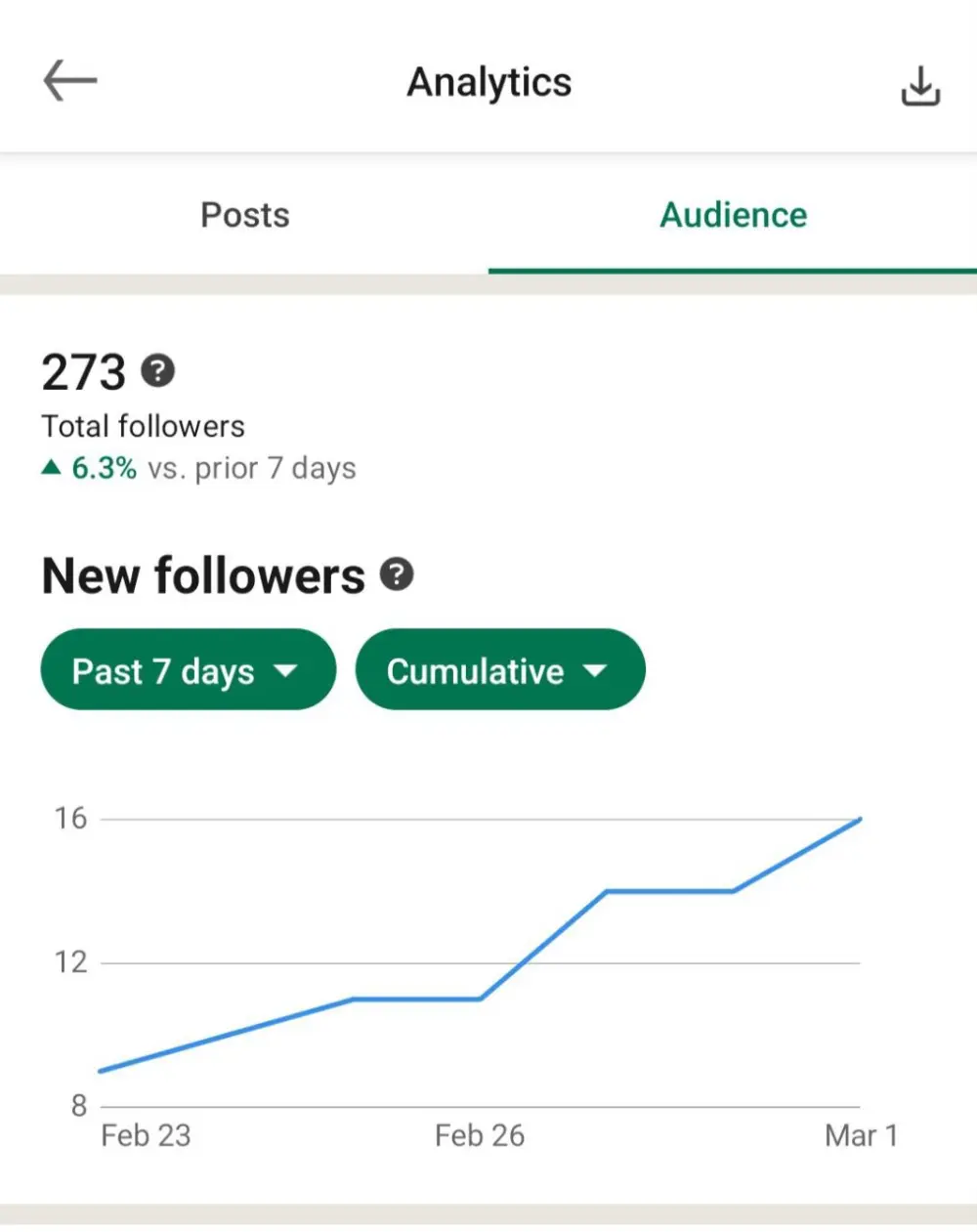Click the green upward triangle beside 6.3%
977x1232 pixels.
point(50,467)
